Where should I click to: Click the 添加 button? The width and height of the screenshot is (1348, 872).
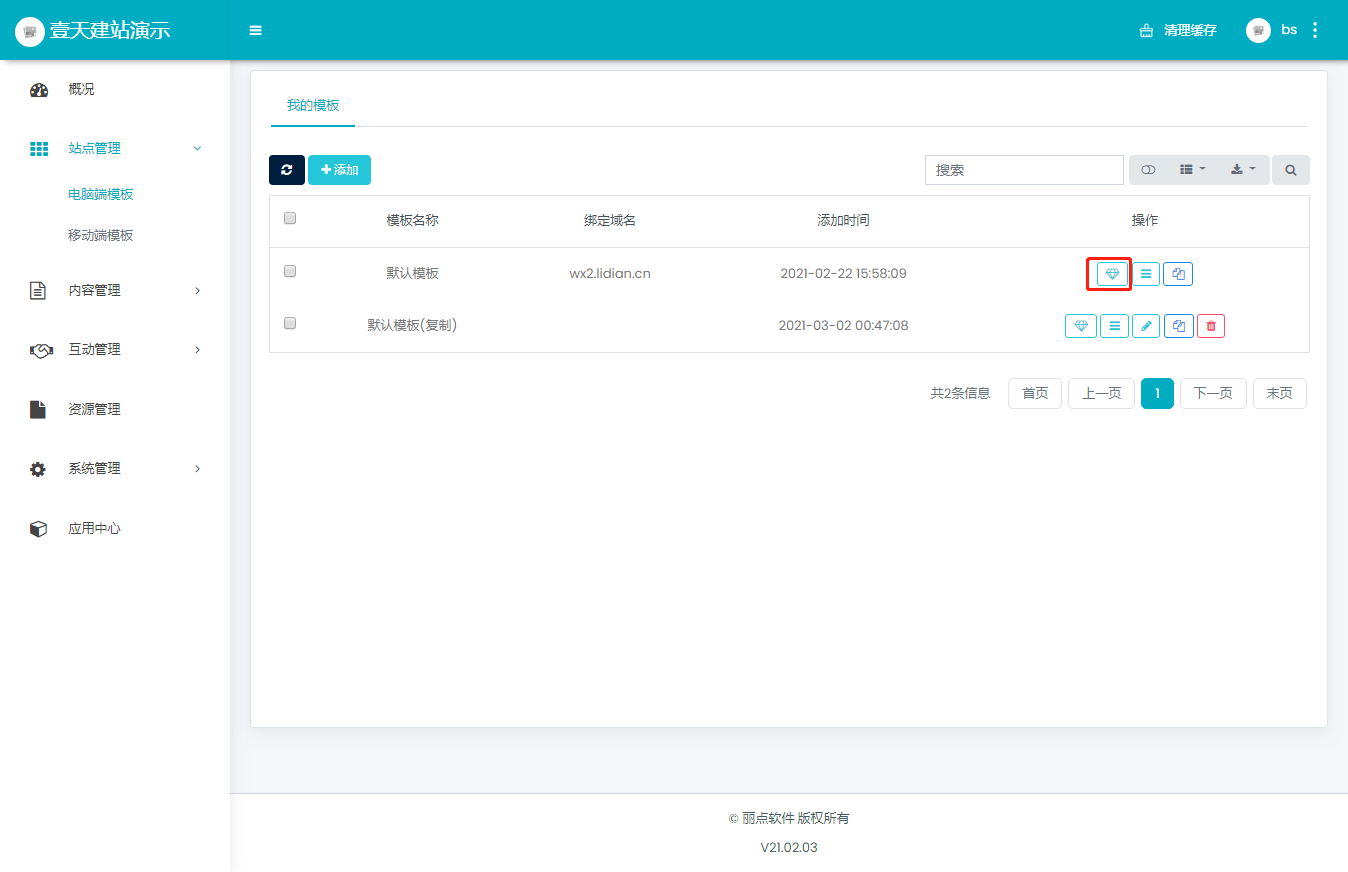pos(339,170)
